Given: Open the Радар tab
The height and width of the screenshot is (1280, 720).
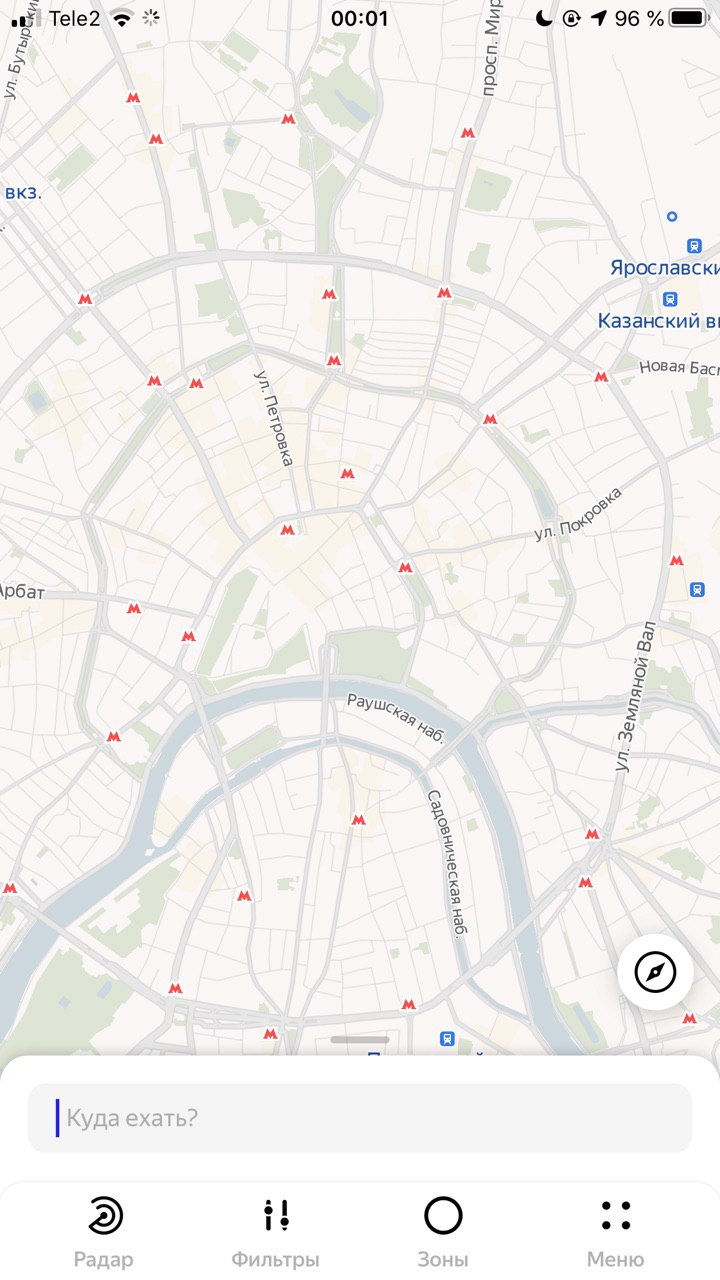Looking at the screenshot, I should point(104,1232).
